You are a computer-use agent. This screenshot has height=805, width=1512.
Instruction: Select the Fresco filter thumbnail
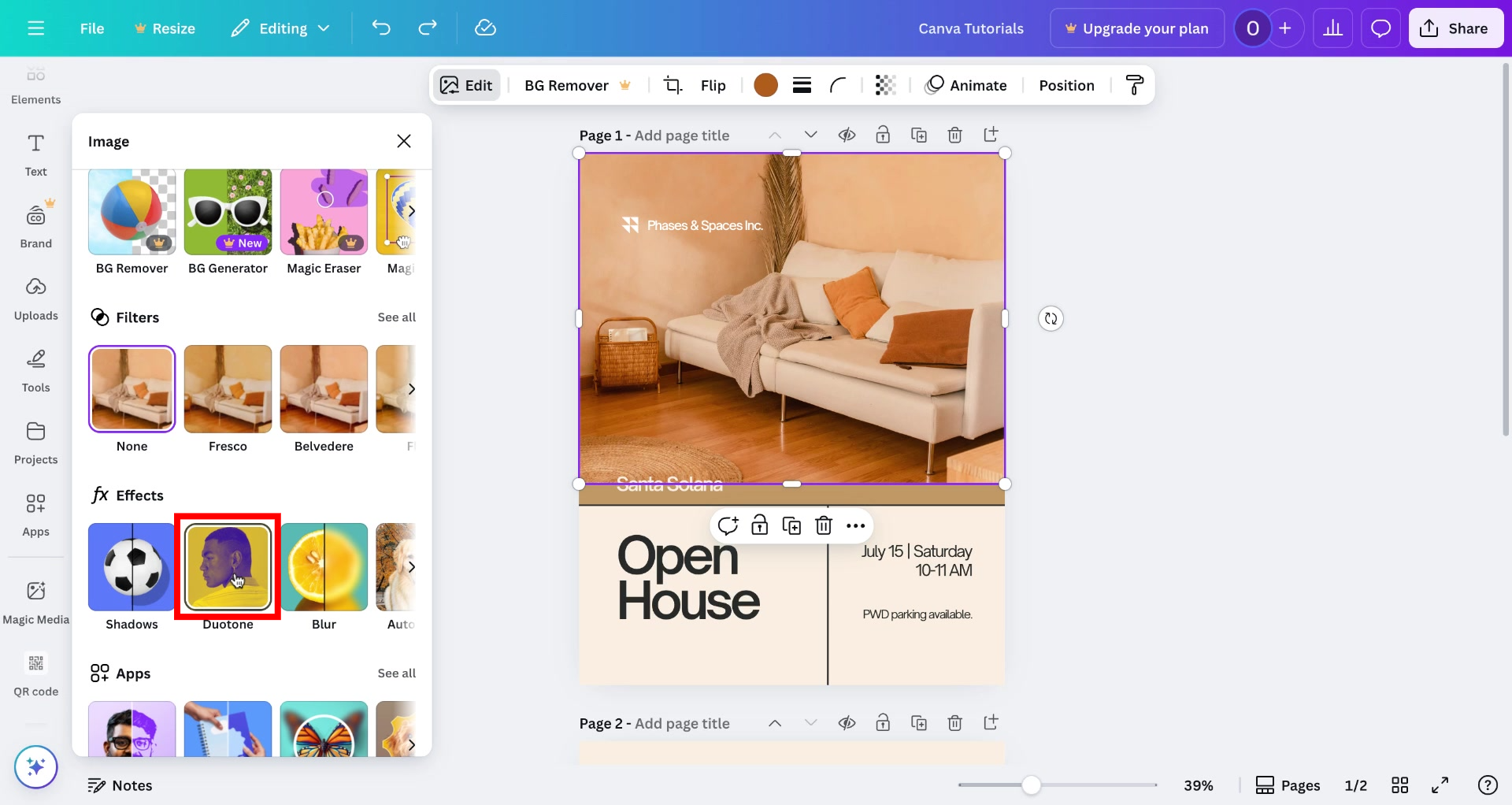[228, 388]
